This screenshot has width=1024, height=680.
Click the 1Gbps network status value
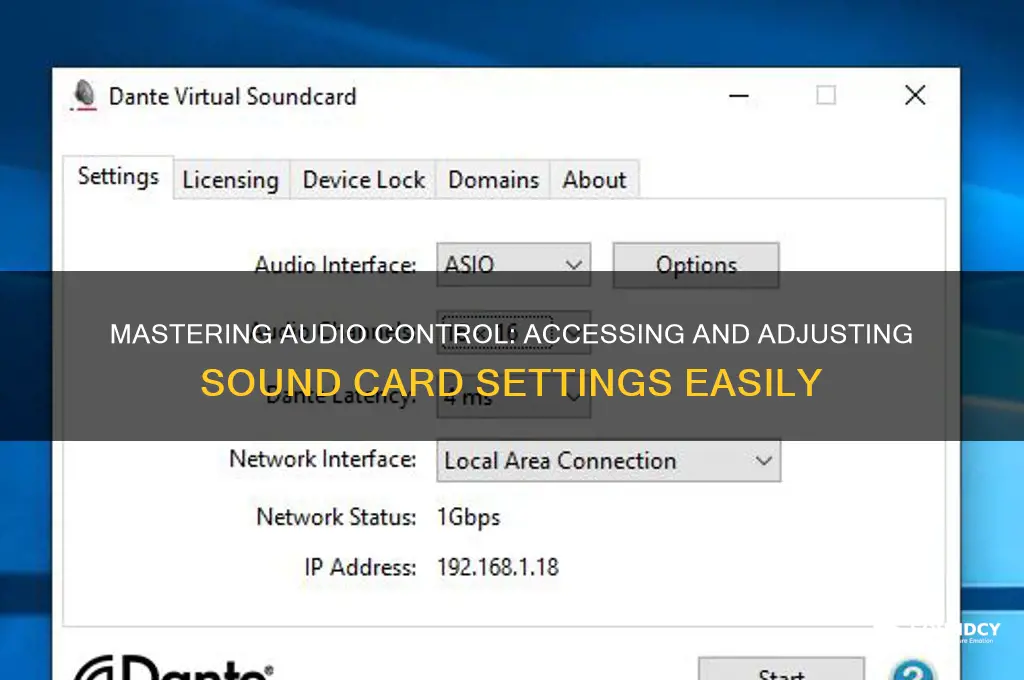(x=468, y=517)
